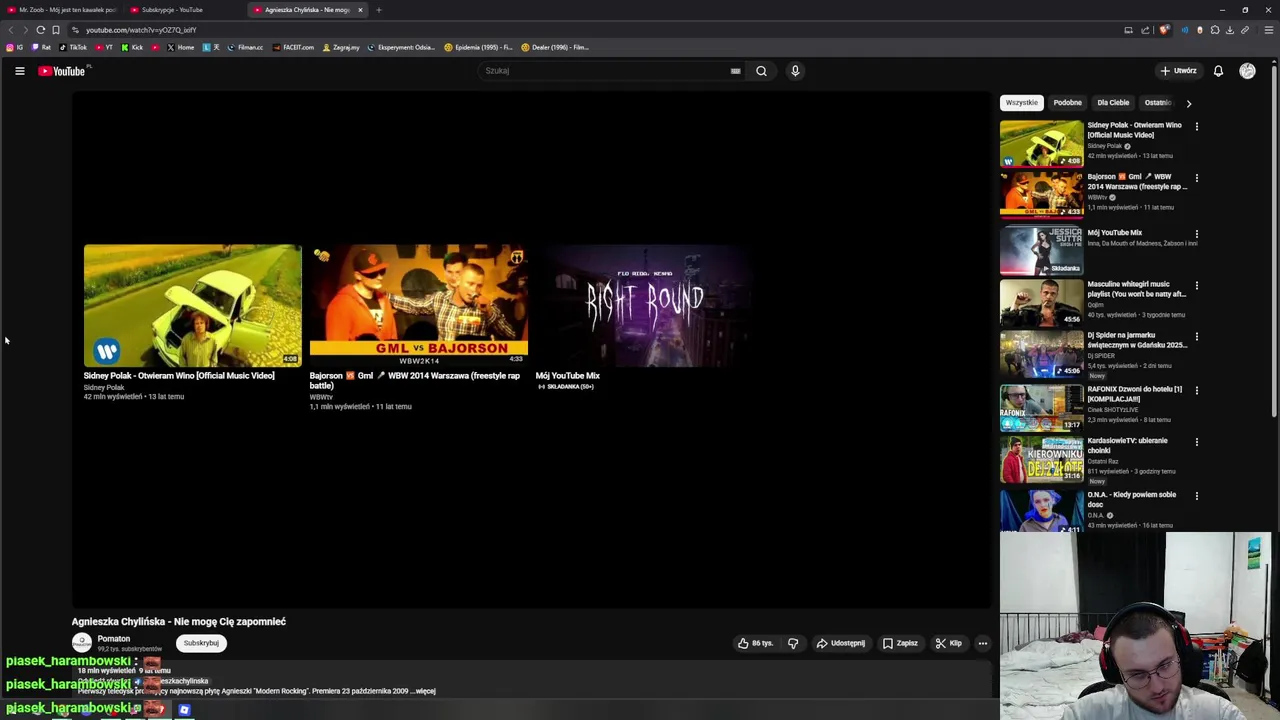Go back in browser history
This screenshot has width=1280, height=720.
click(x=11, y=30)
